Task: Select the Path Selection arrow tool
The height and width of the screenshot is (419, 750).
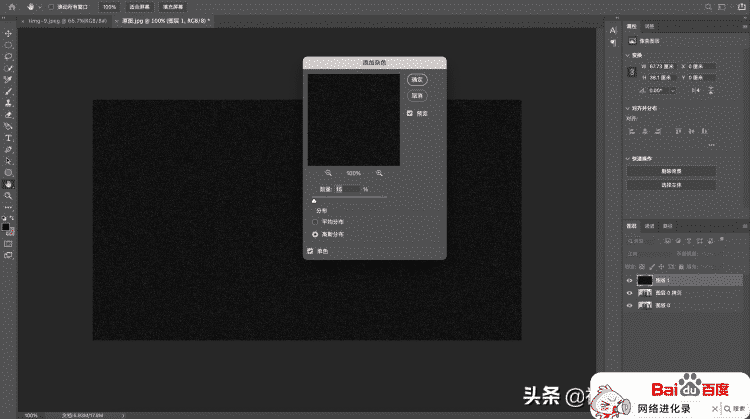Action: [8, 161]
